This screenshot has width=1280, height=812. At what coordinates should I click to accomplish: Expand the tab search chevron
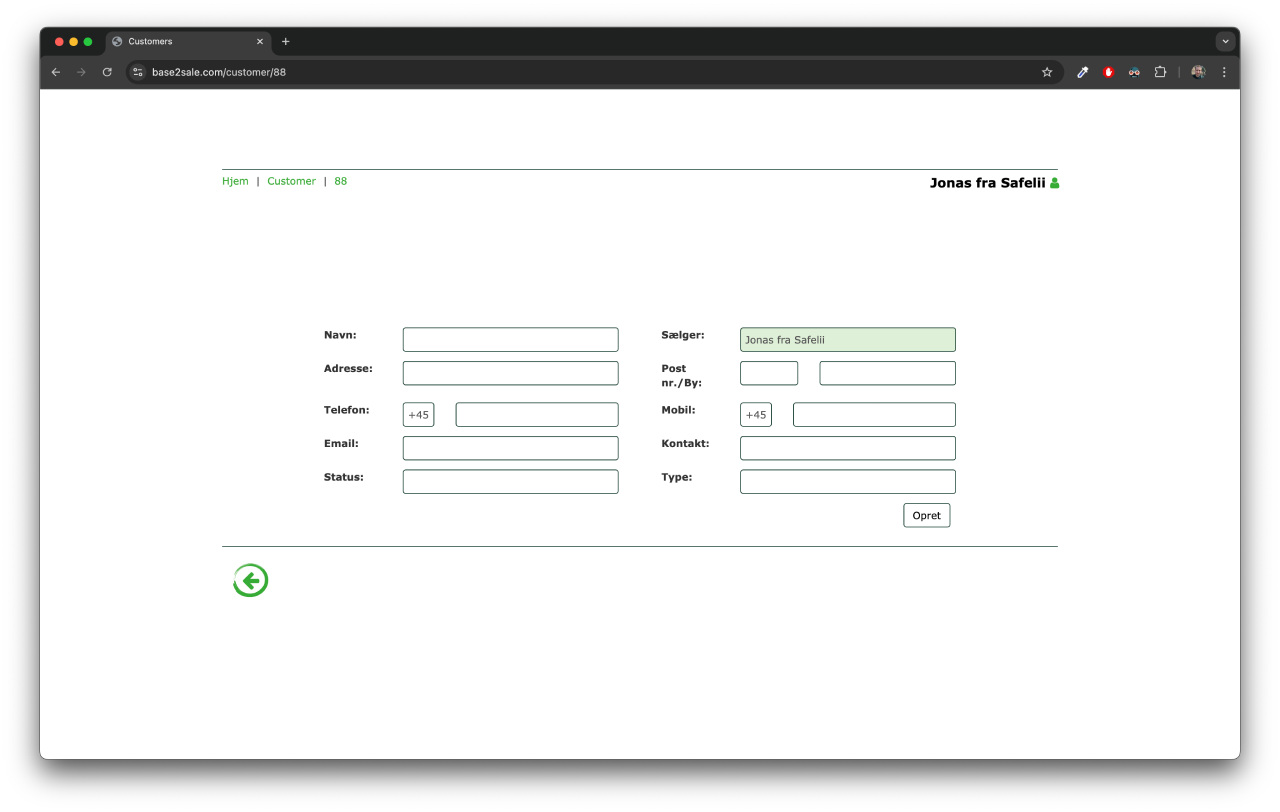coord(1225,42)
